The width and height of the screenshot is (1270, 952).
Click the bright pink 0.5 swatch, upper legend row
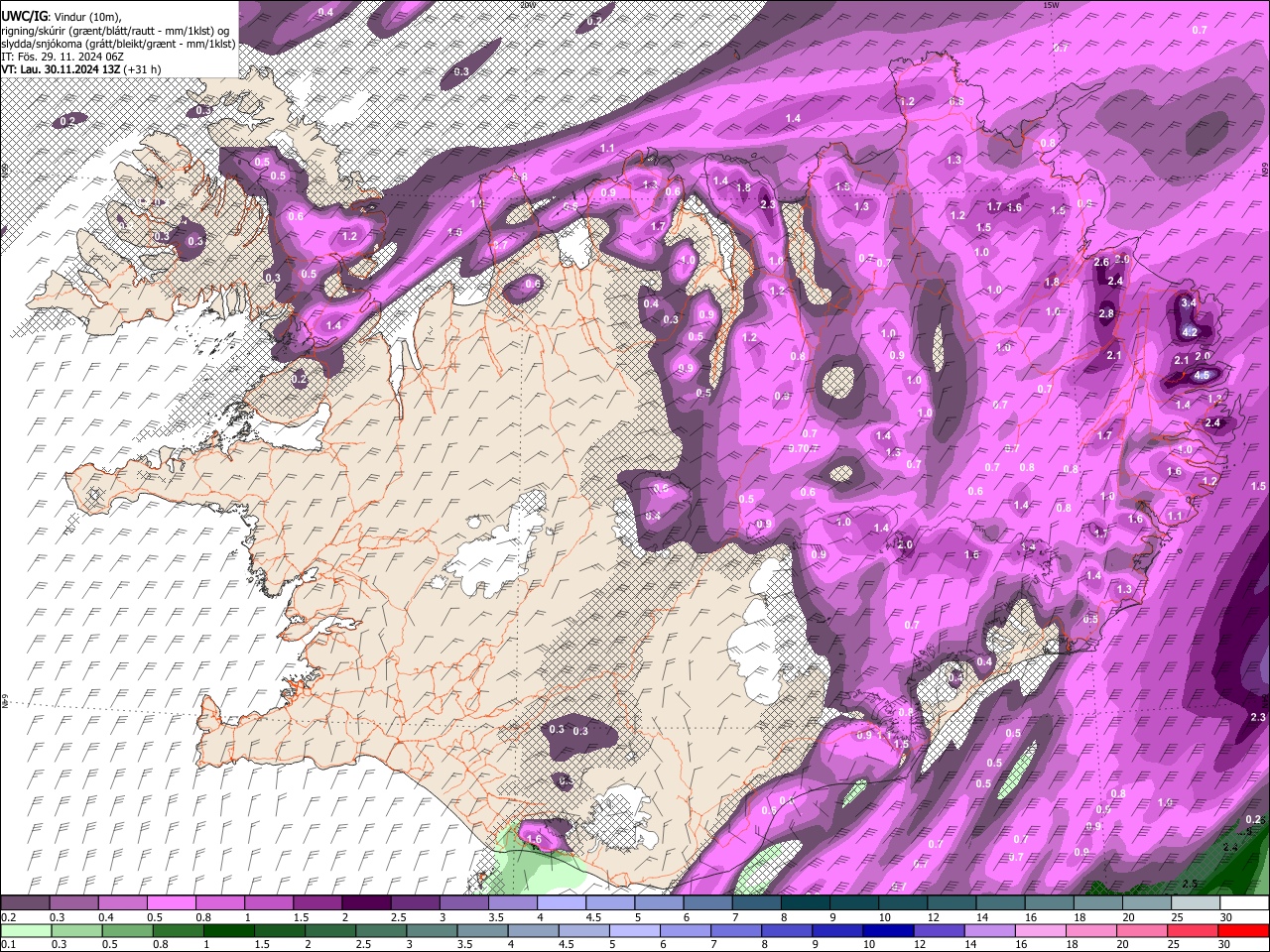click(x=171, y=903)
